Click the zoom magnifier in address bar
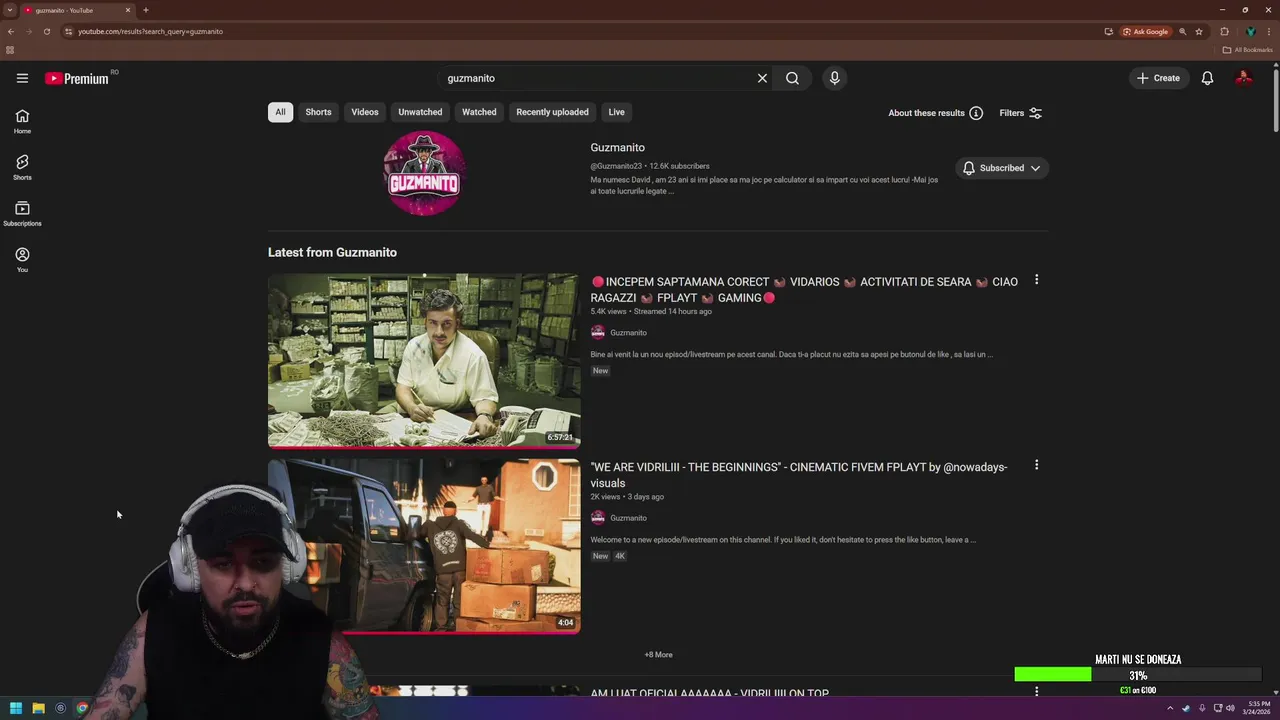The width and height of the screenshot is (1280, 720). (x=1182, y=31)
